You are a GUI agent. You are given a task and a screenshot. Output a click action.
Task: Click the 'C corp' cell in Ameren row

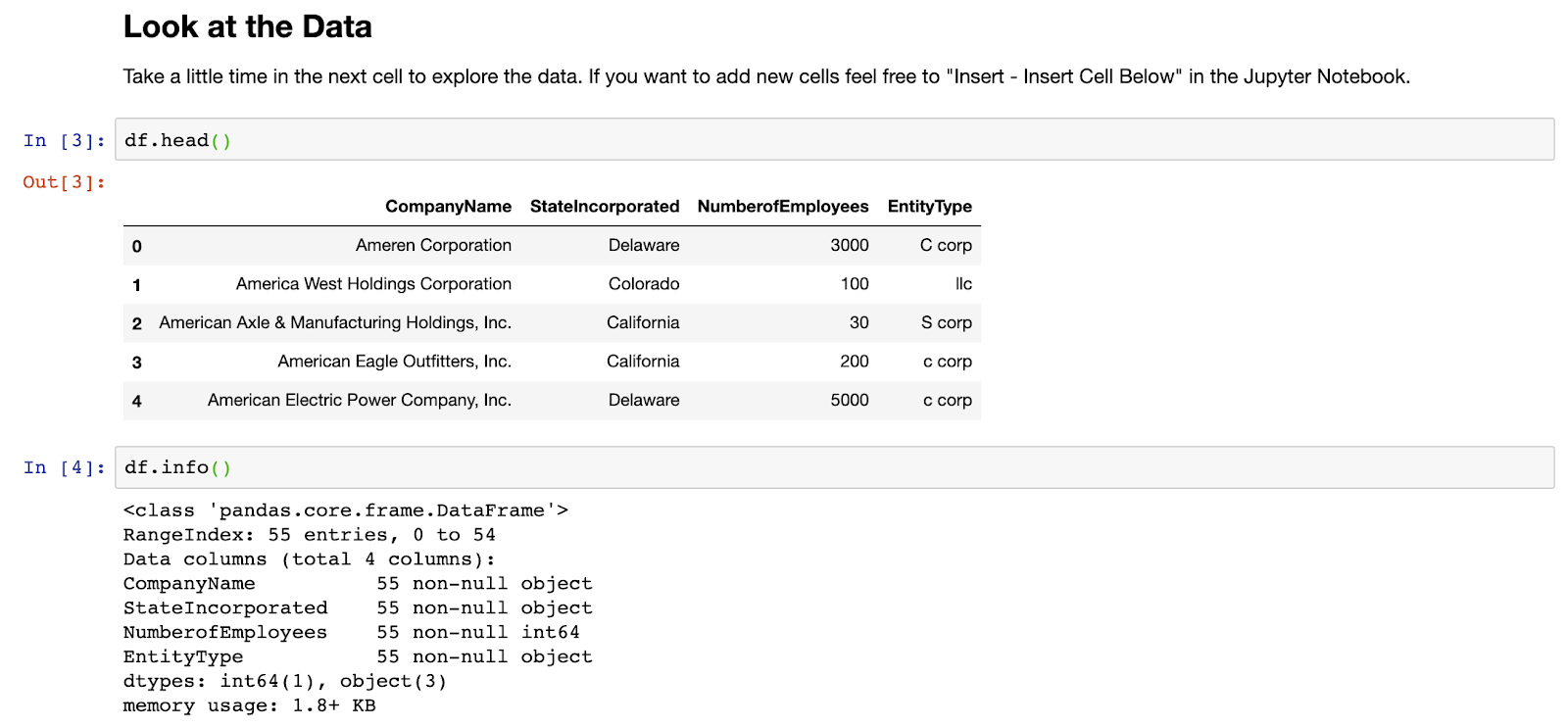tap(946, 245)
